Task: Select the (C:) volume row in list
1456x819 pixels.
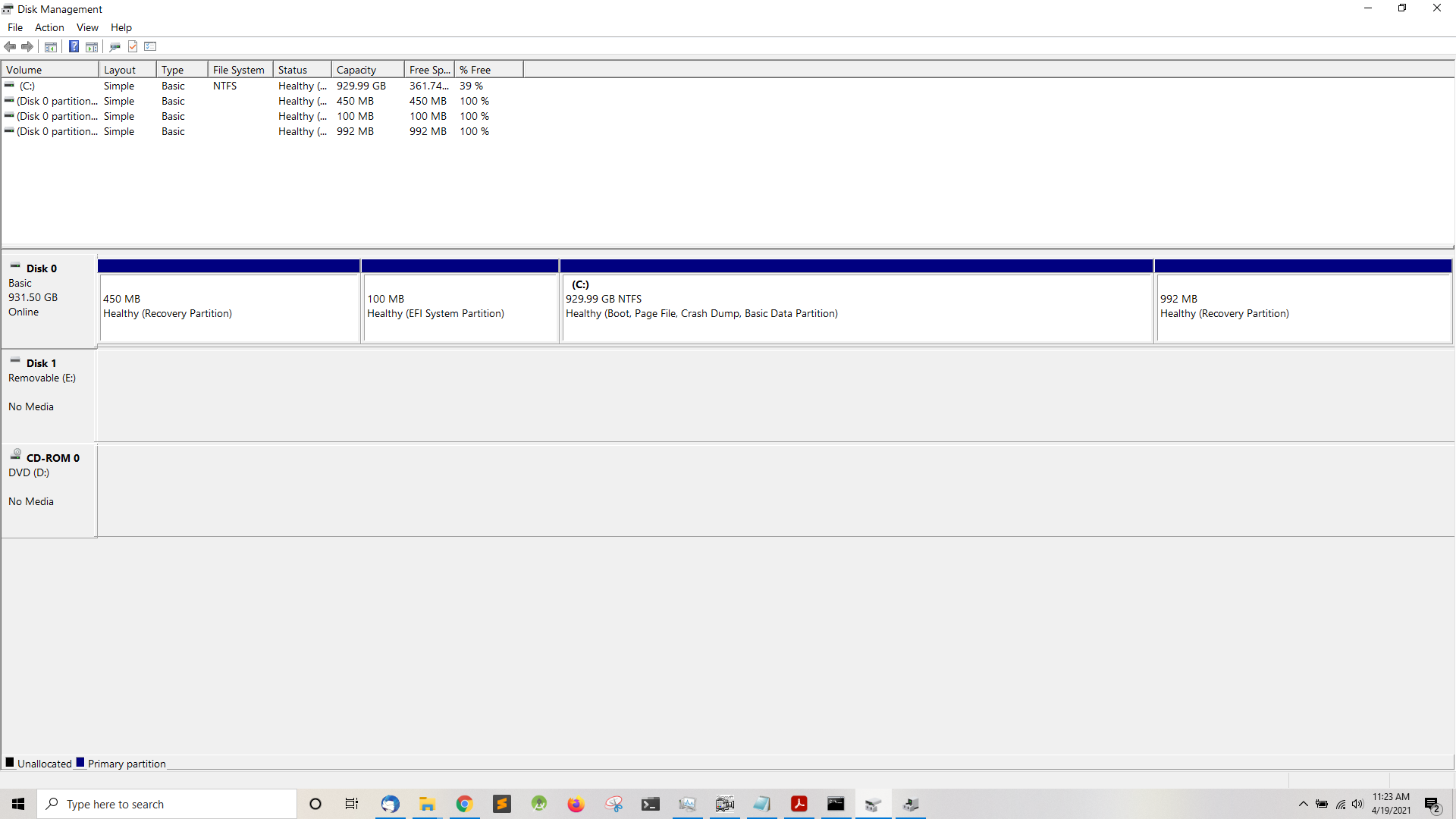Action: (x=27, y=86)
